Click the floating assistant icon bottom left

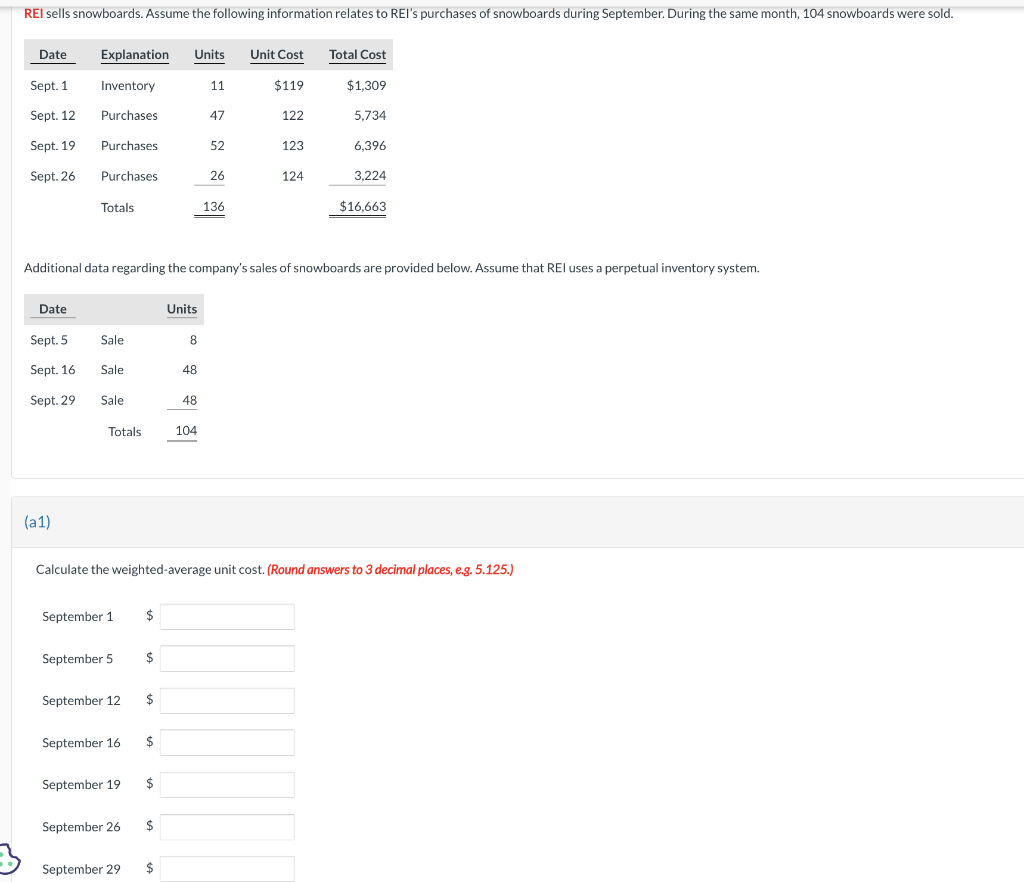[x=6, y=858]
